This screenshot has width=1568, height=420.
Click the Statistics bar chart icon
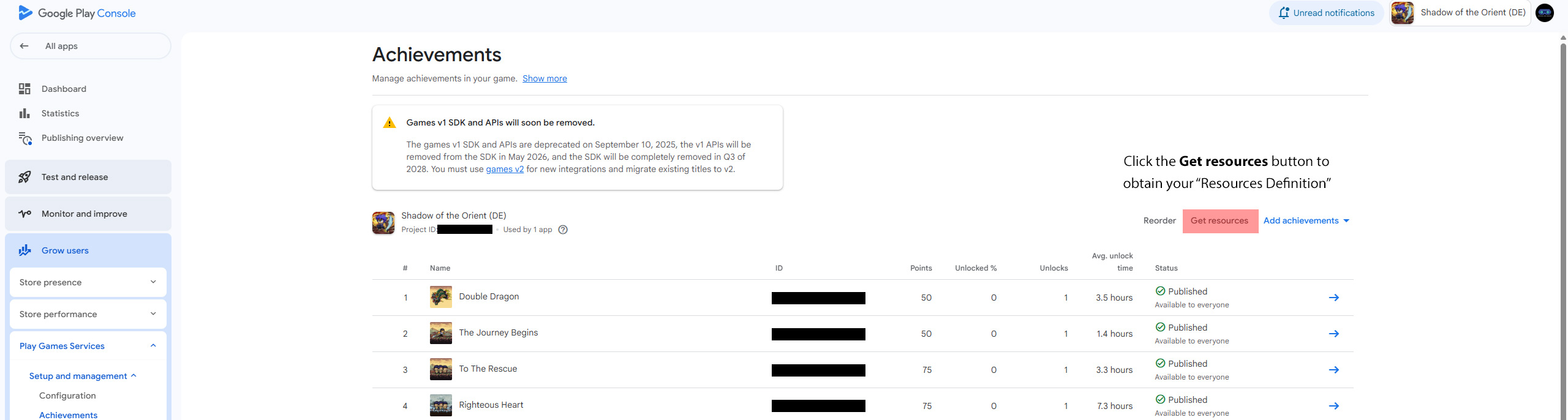click(24, 113)
